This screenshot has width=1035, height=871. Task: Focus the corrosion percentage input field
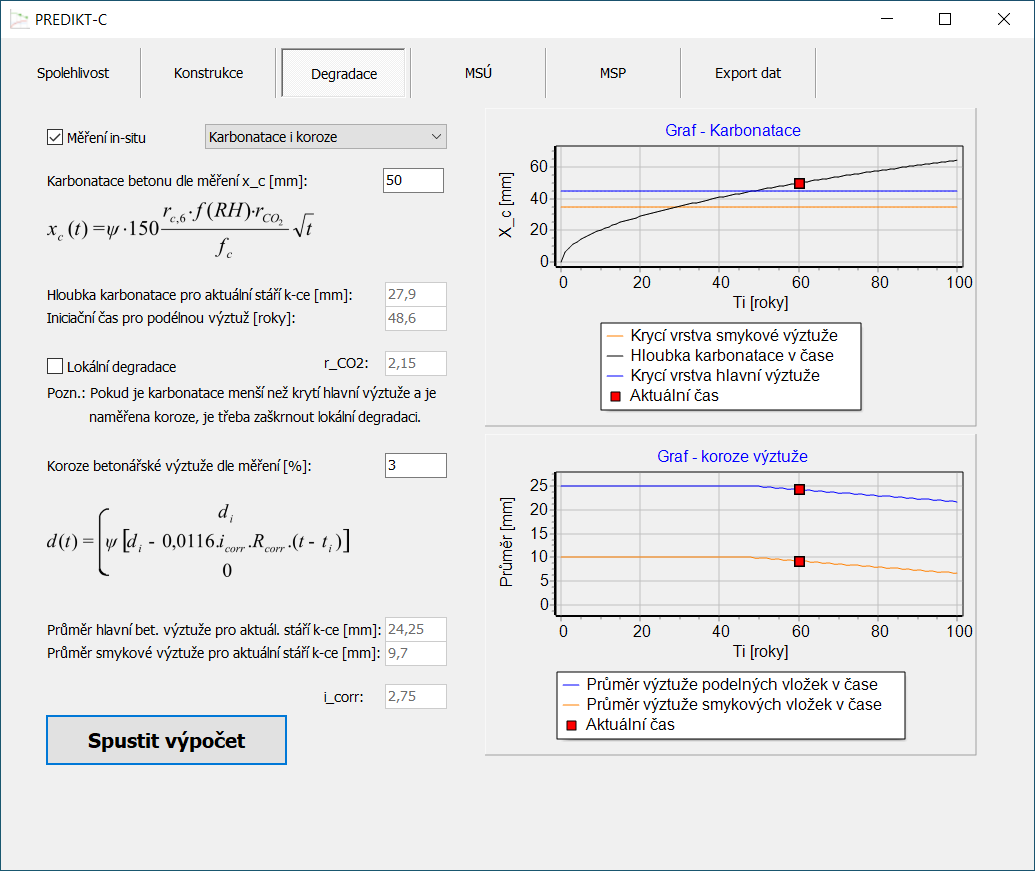click(415, 465)
